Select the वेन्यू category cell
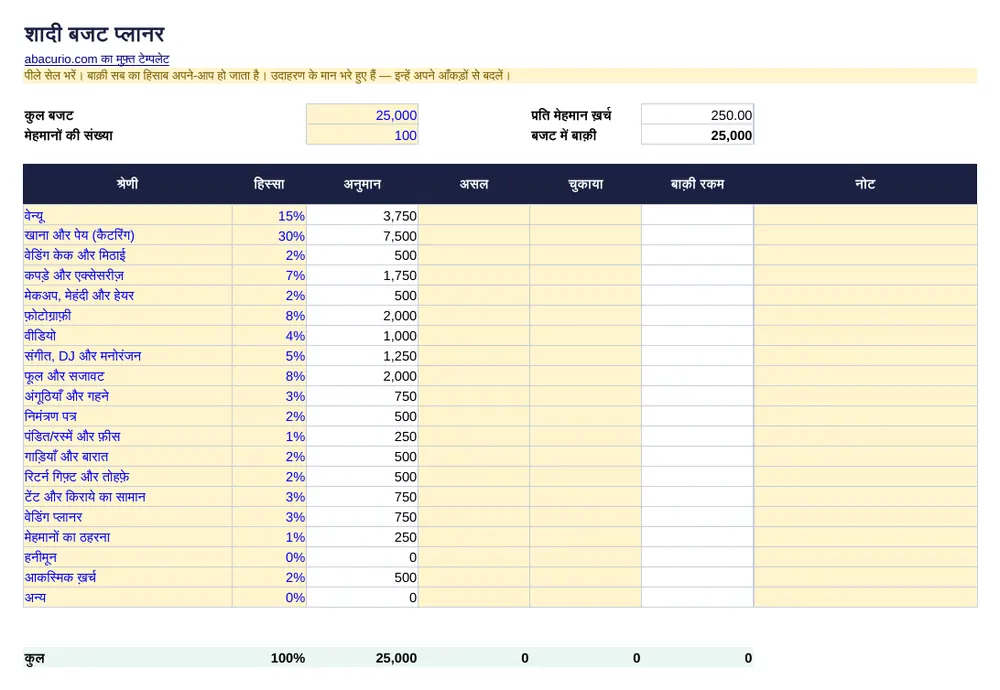 tap(128, 216)
